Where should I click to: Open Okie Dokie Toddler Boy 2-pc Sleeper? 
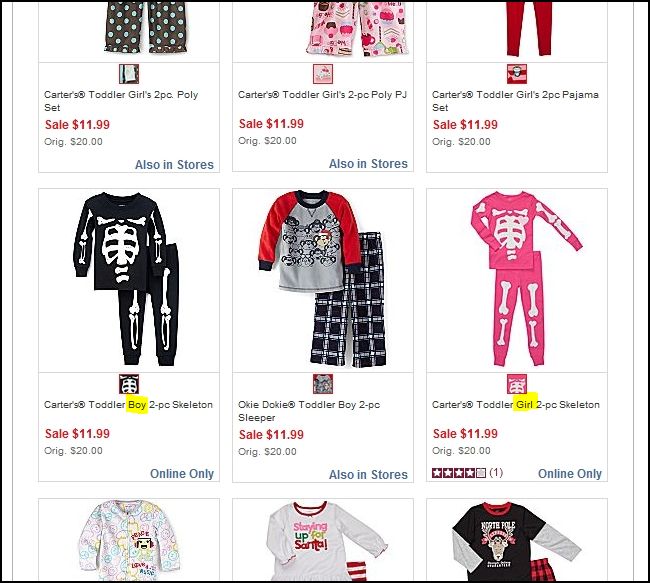point(309,411)
